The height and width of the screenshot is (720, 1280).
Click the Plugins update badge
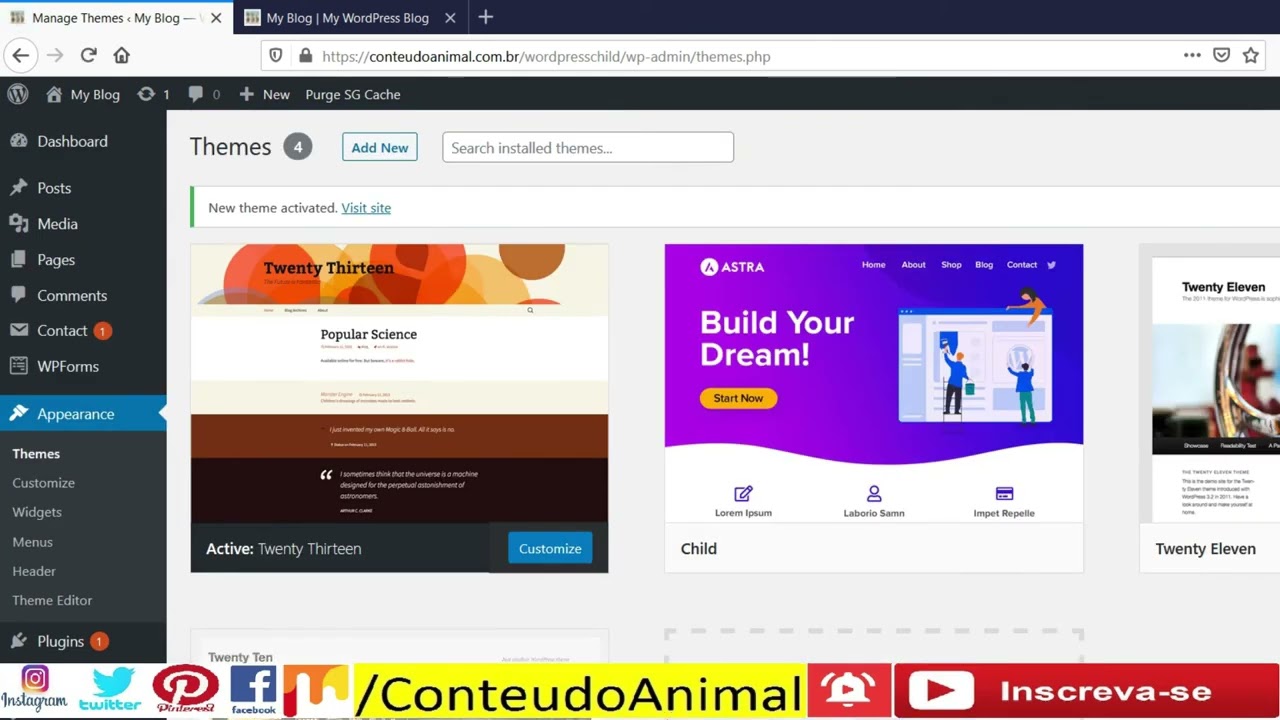98,641
